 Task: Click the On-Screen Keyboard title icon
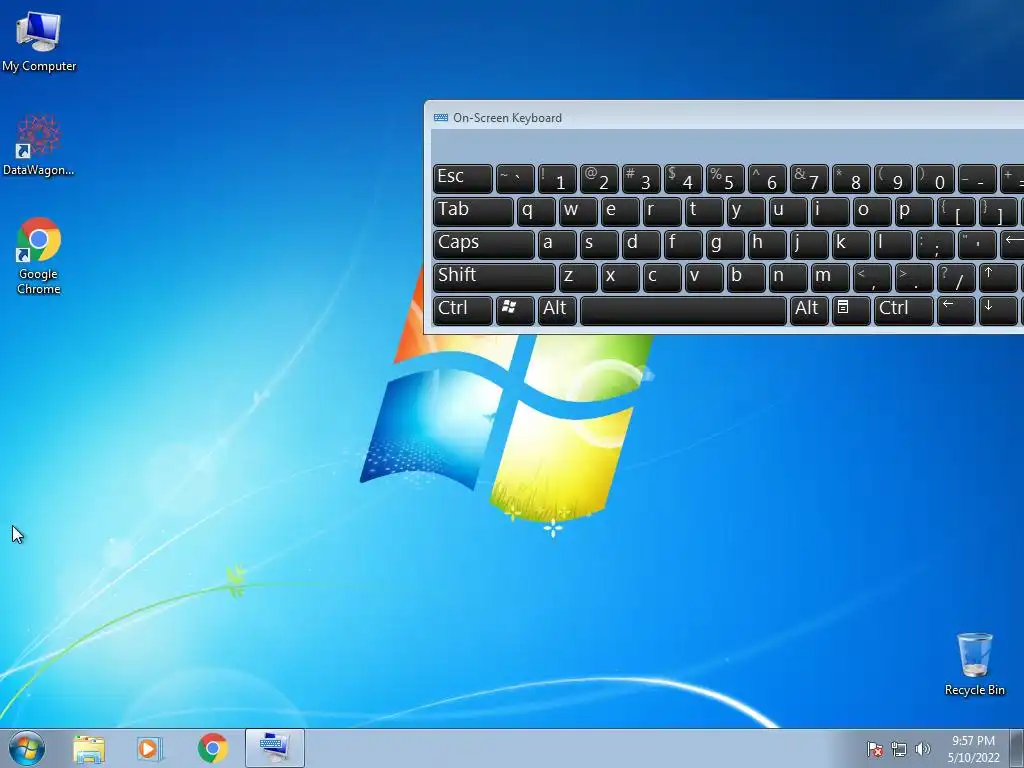pyautogui.click(x=441, y=118)
